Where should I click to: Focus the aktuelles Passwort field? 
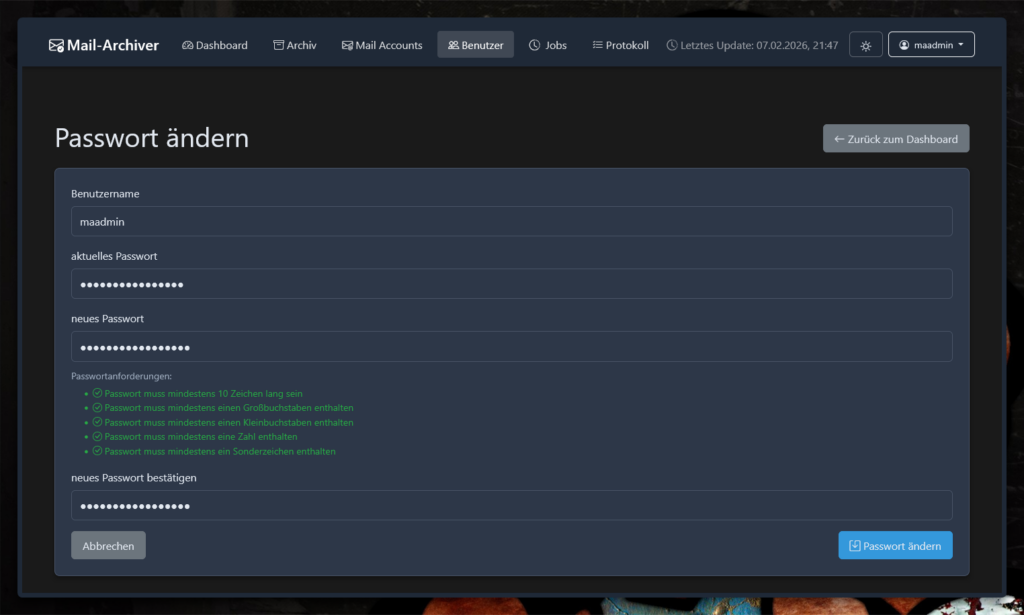click(x=511, y=284)
